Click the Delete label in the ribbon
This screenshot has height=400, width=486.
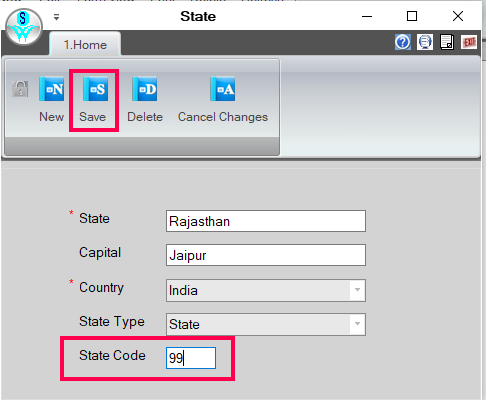click(145, 117)
